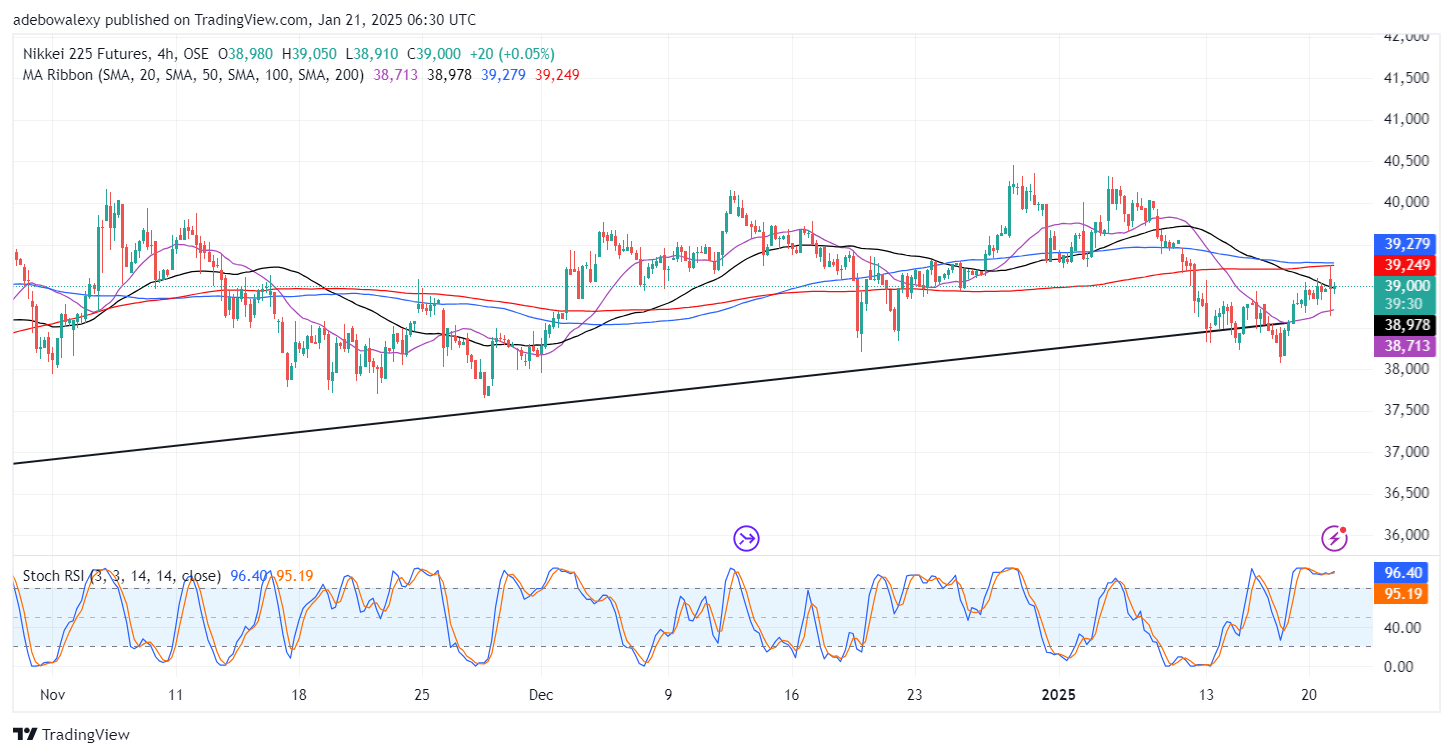Click the publisher caption at the top

click(245, 20)
